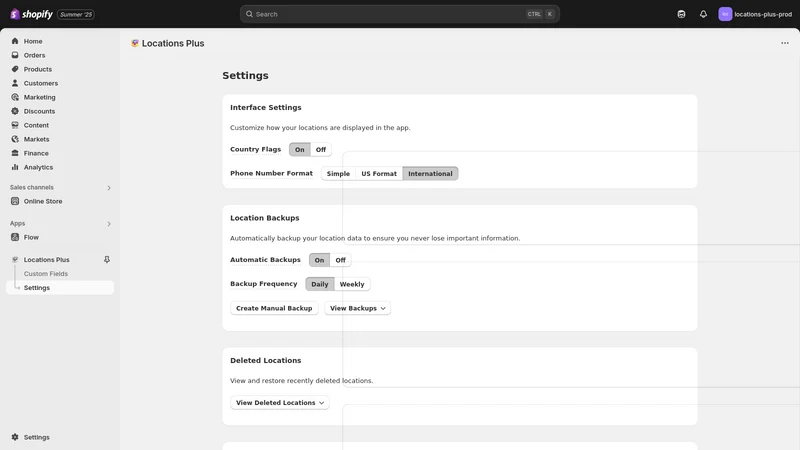Turn Automatic Backups Off
This screenshot has height=450, width=800.
(340, 260)
